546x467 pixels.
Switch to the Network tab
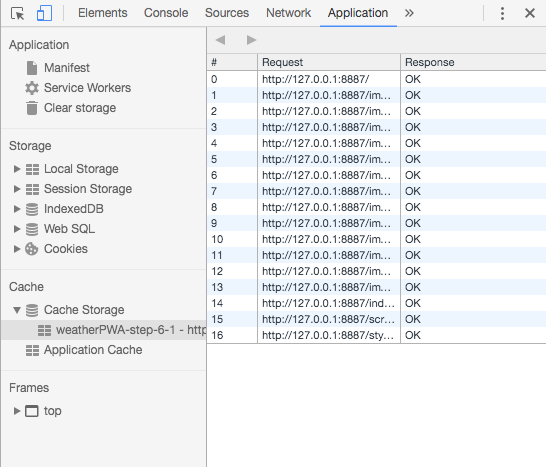click(288, 13)
